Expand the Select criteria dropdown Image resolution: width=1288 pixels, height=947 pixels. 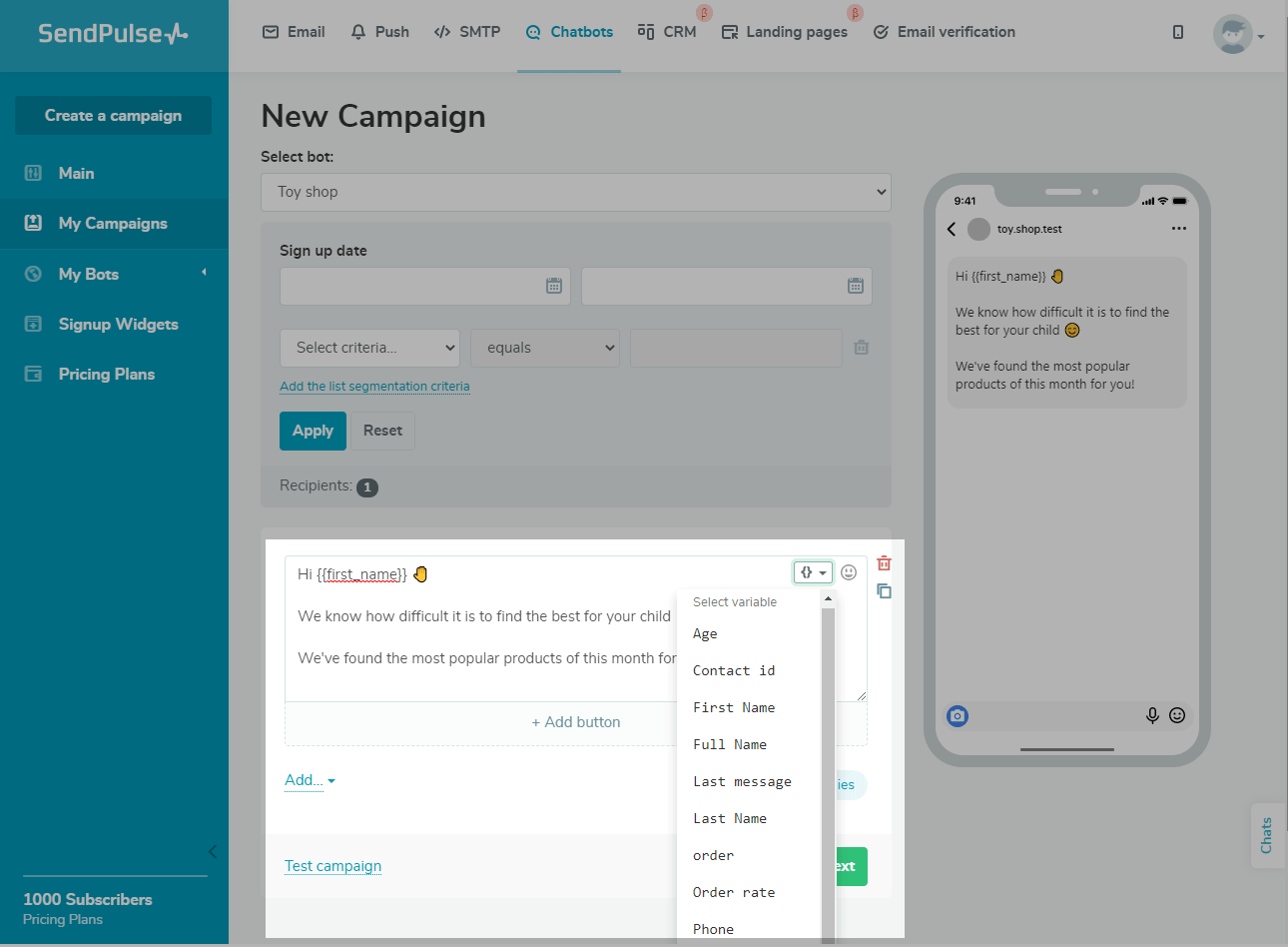(369, 348)
